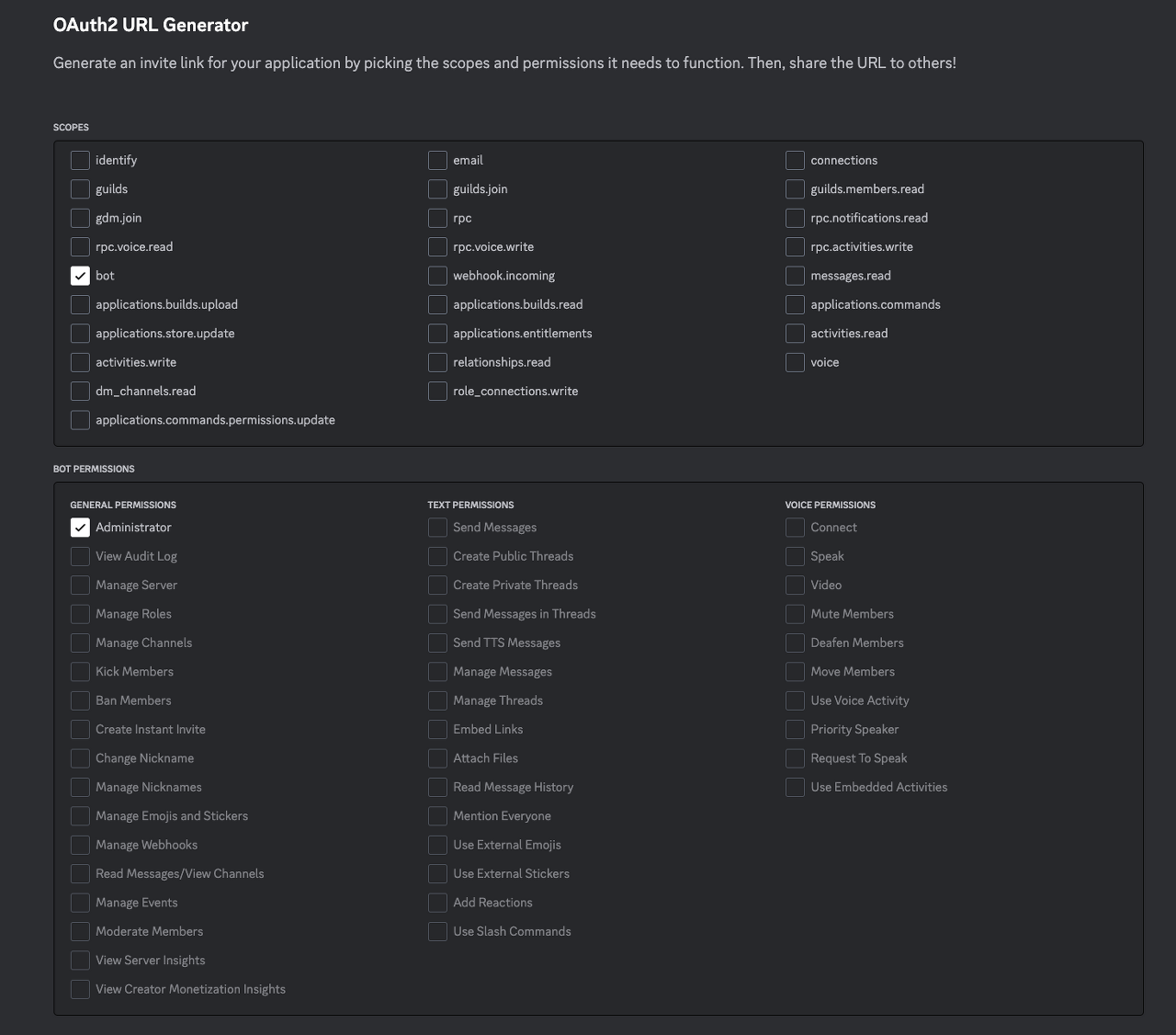
Task: Tick the guilds scope checkbox
Action: [x=80, y=189]
